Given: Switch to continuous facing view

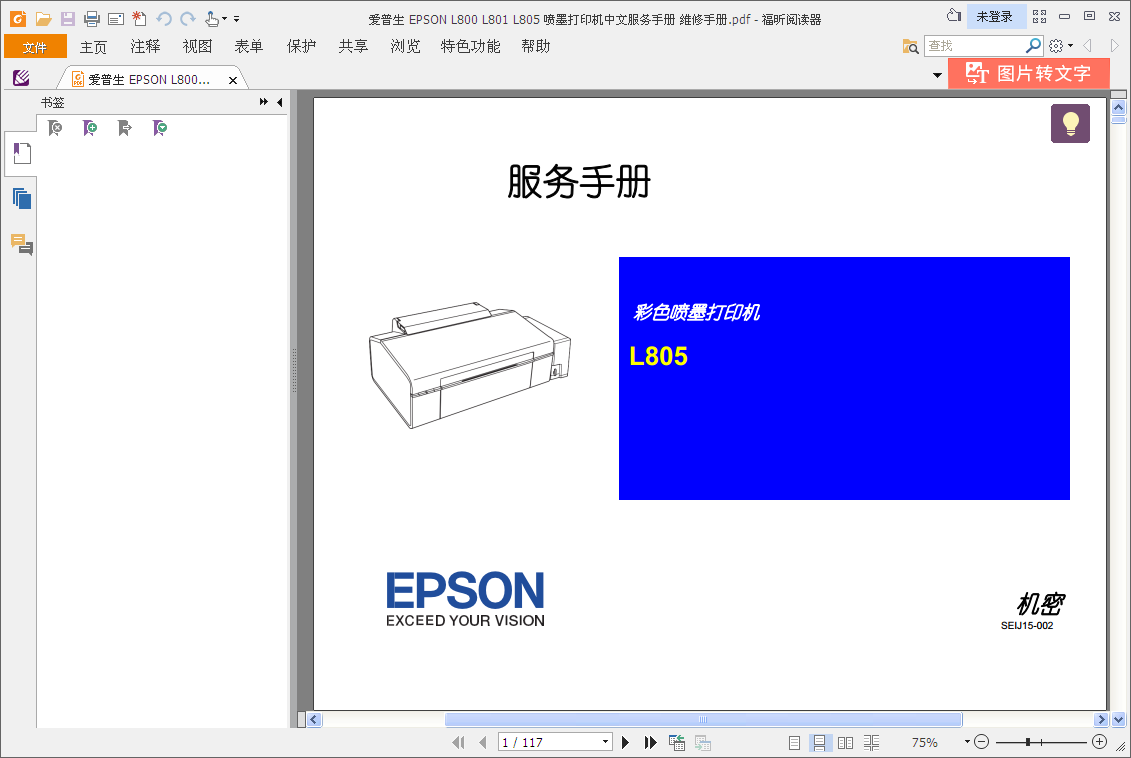Looking at the screenshot, I should coord(871,742).
